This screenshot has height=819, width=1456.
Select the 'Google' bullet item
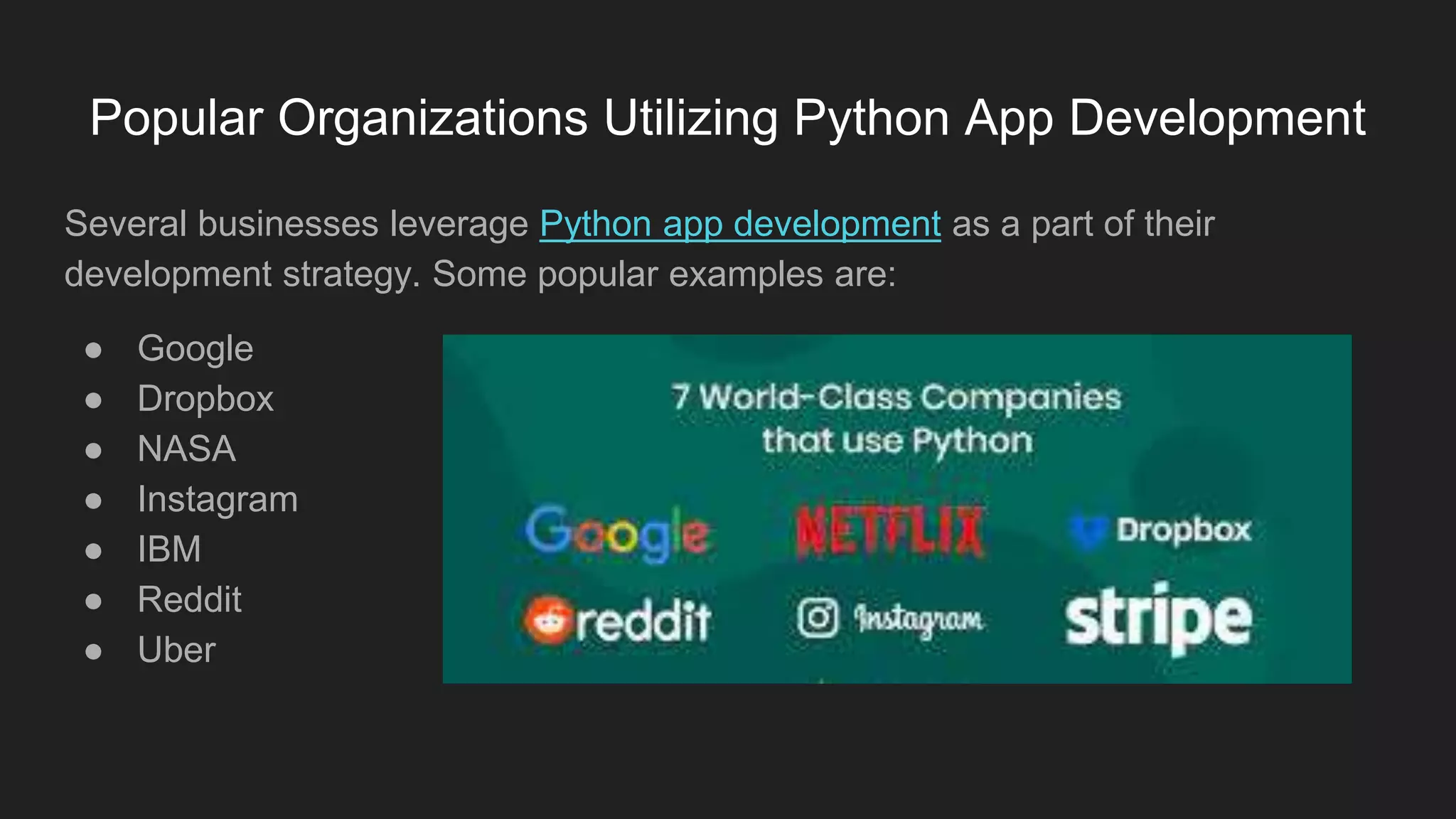pyautogui.click(x=196, y=349)
